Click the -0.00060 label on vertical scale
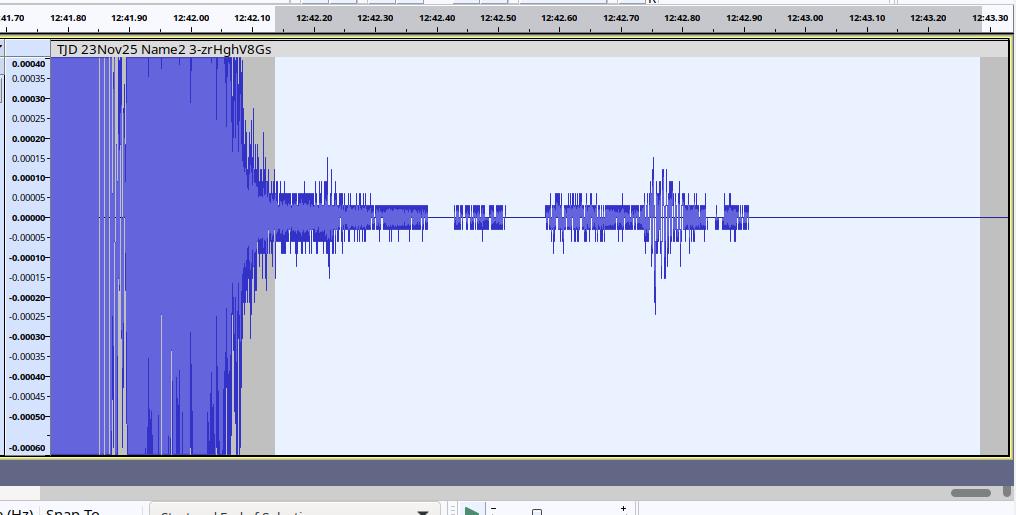The height and width of the screenshot is (515, 1016). [29, 448]
